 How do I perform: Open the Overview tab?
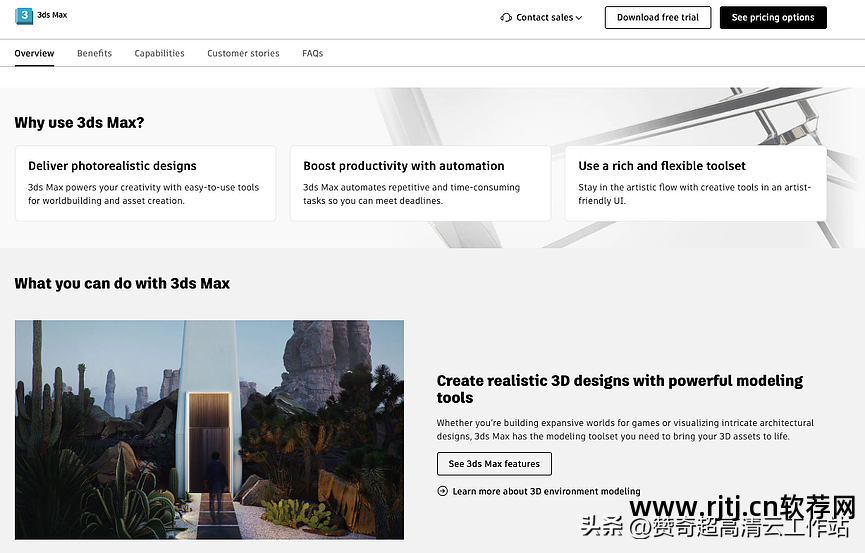point(34,54)
